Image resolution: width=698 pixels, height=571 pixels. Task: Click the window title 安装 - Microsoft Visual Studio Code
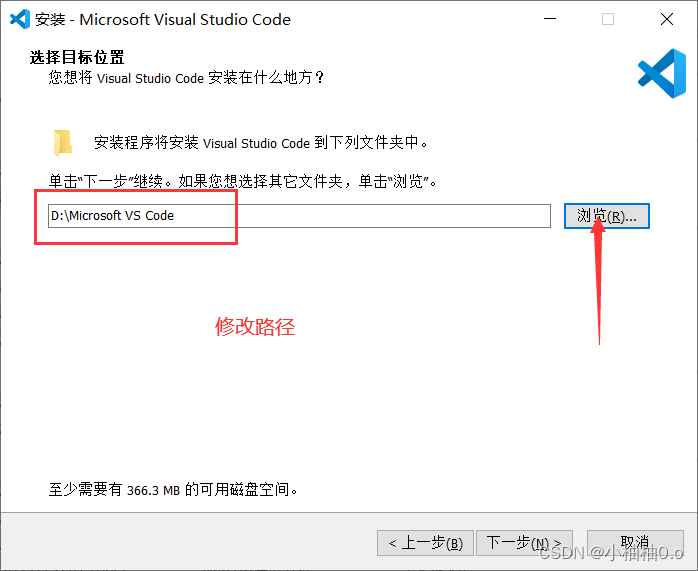click(x=163, y=20)
